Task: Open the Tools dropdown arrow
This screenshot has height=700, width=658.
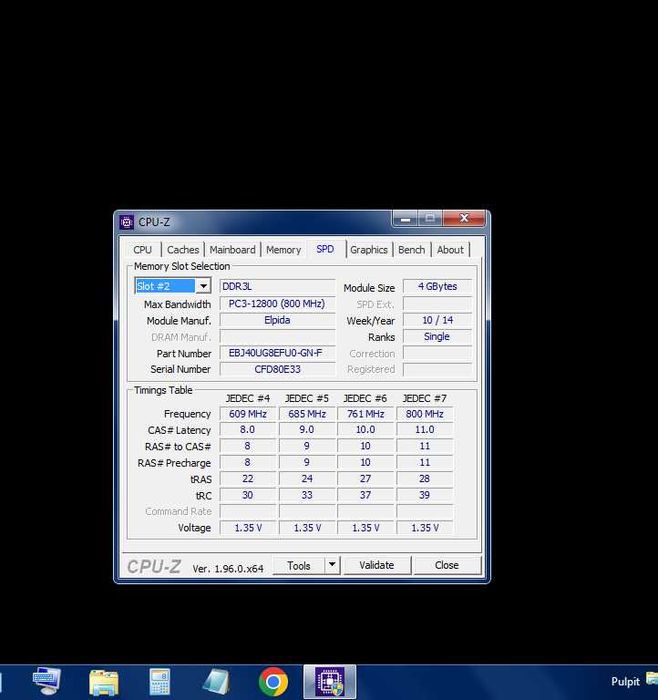Action: click(x=332, y=565)
